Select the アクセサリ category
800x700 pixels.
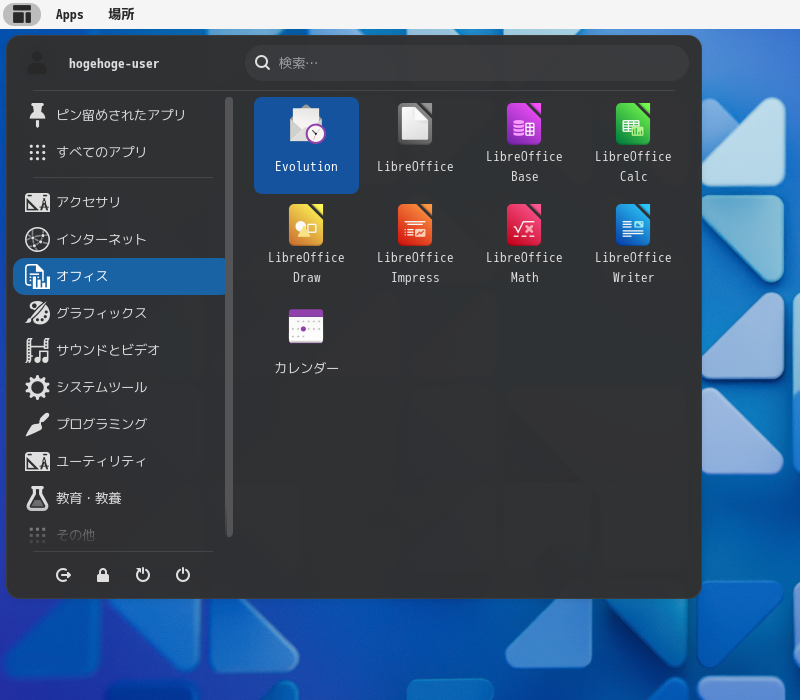pos(119,202)
